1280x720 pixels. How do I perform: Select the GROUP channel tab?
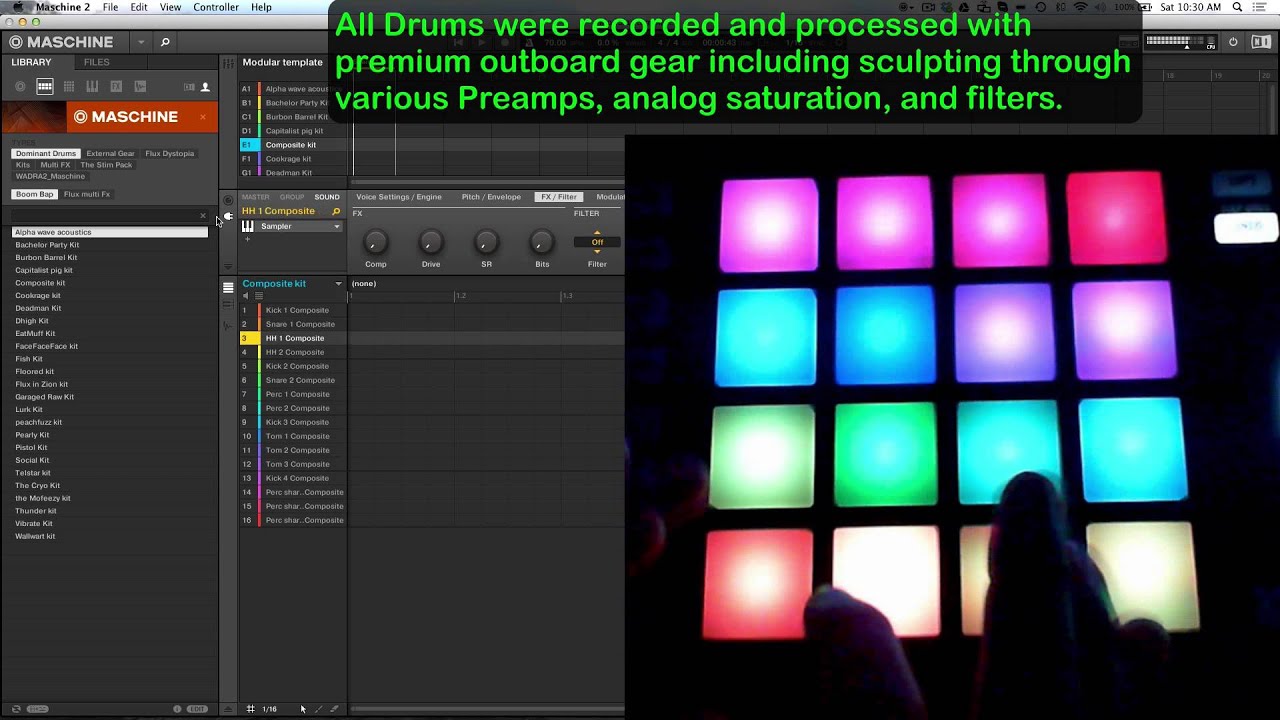pos(292,197)
